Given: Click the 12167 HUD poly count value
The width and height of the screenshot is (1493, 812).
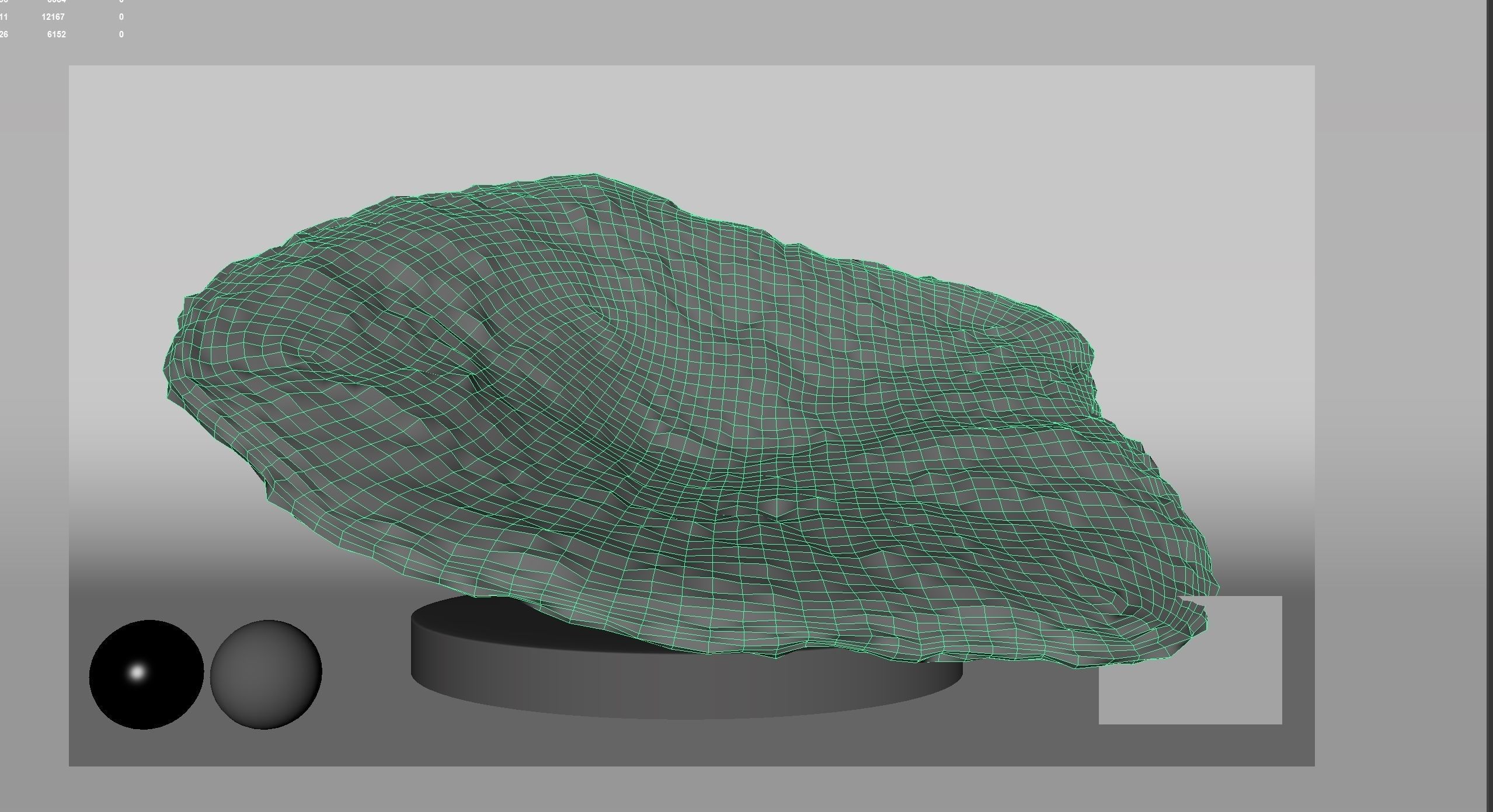Looking at the screenshot, I should 53,17.
